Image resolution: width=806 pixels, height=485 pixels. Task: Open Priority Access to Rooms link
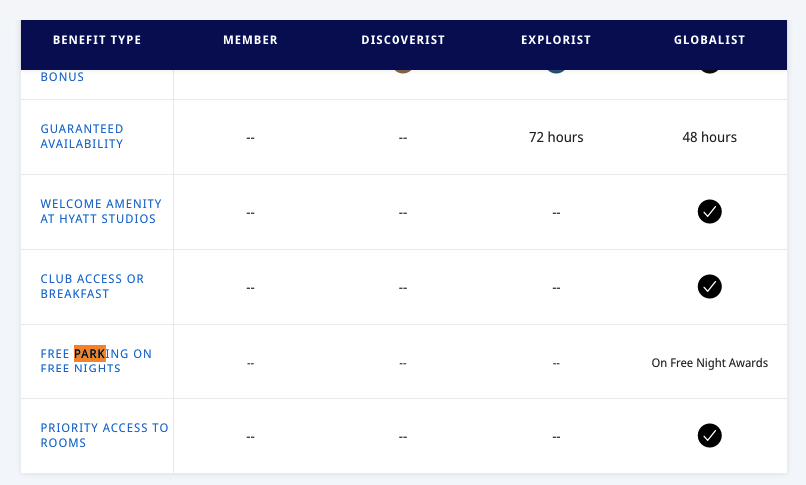tap(104, 435)
